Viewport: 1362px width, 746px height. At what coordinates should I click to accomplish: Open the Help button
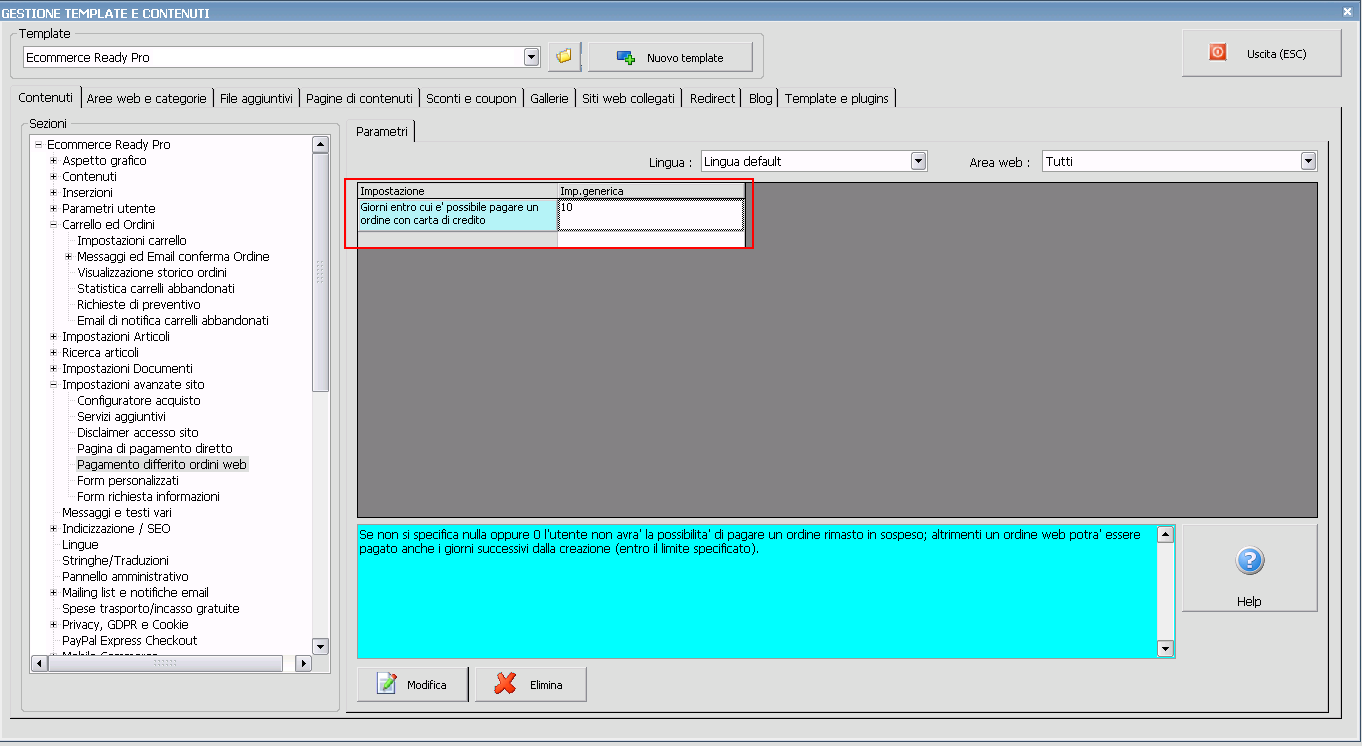(1249, 568)
